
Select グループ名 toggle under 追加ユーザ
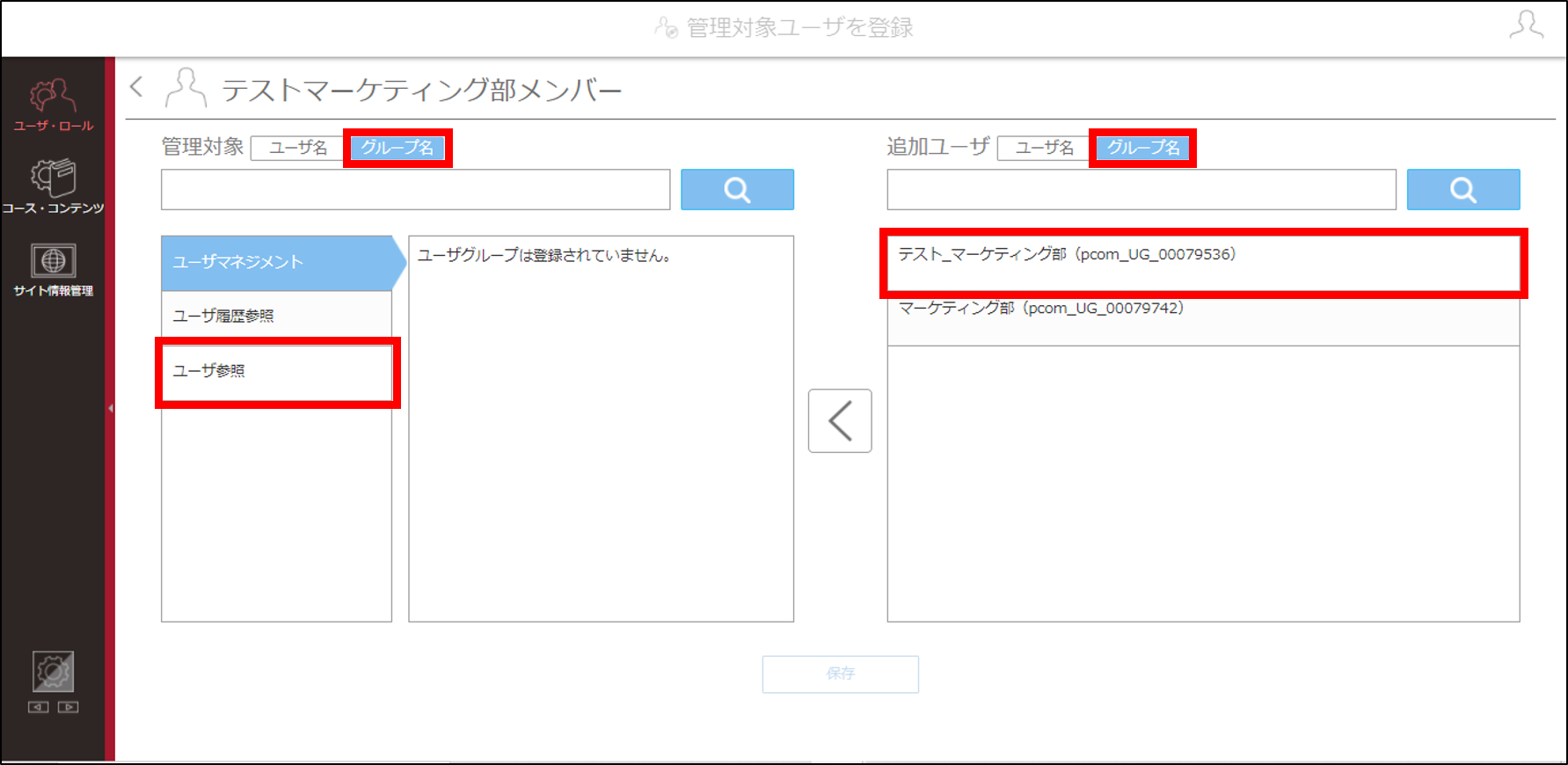click(x=1143, y=148)
